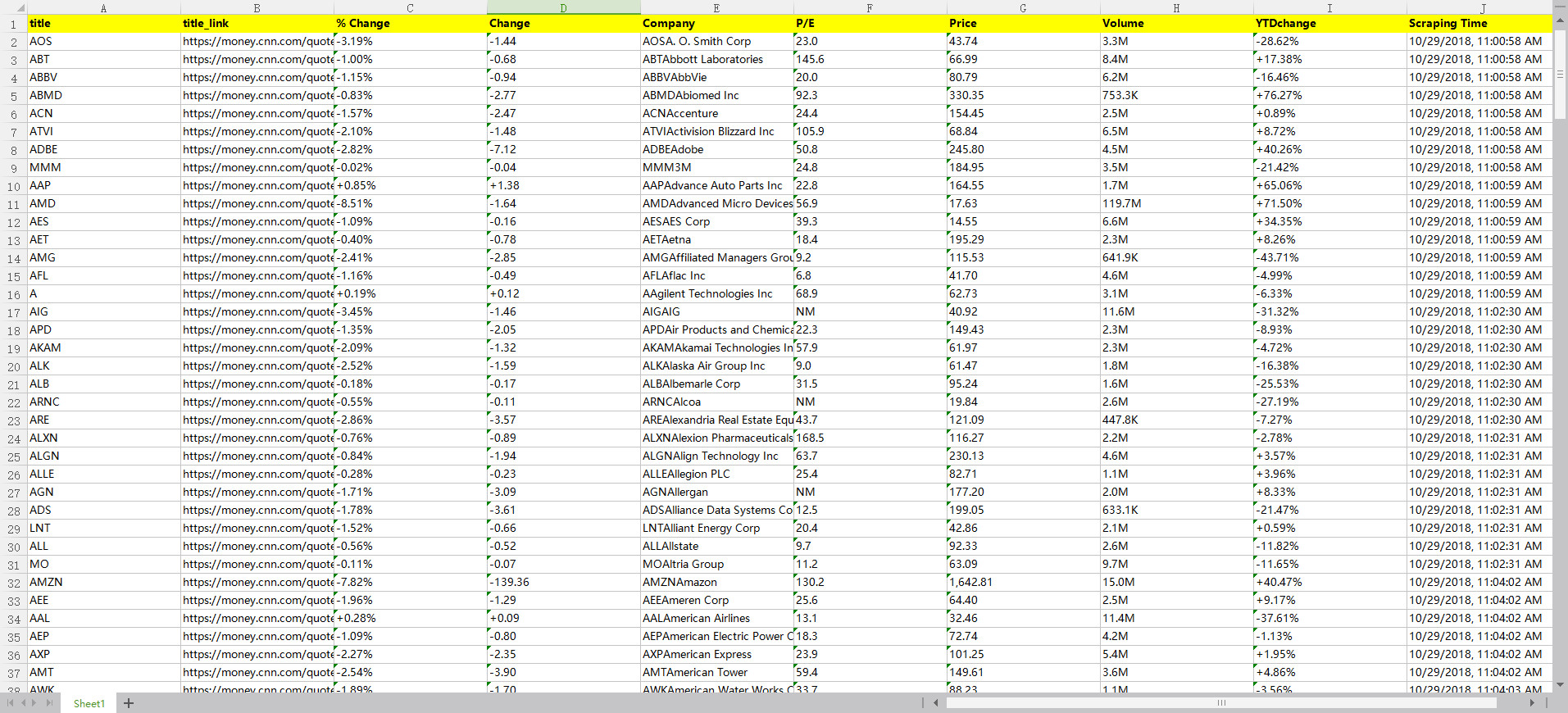Select the title cell ARNC
Image resolution: width=1568 pixels, height=713 pixels.
pyautogui.click(x=103, y=402)
